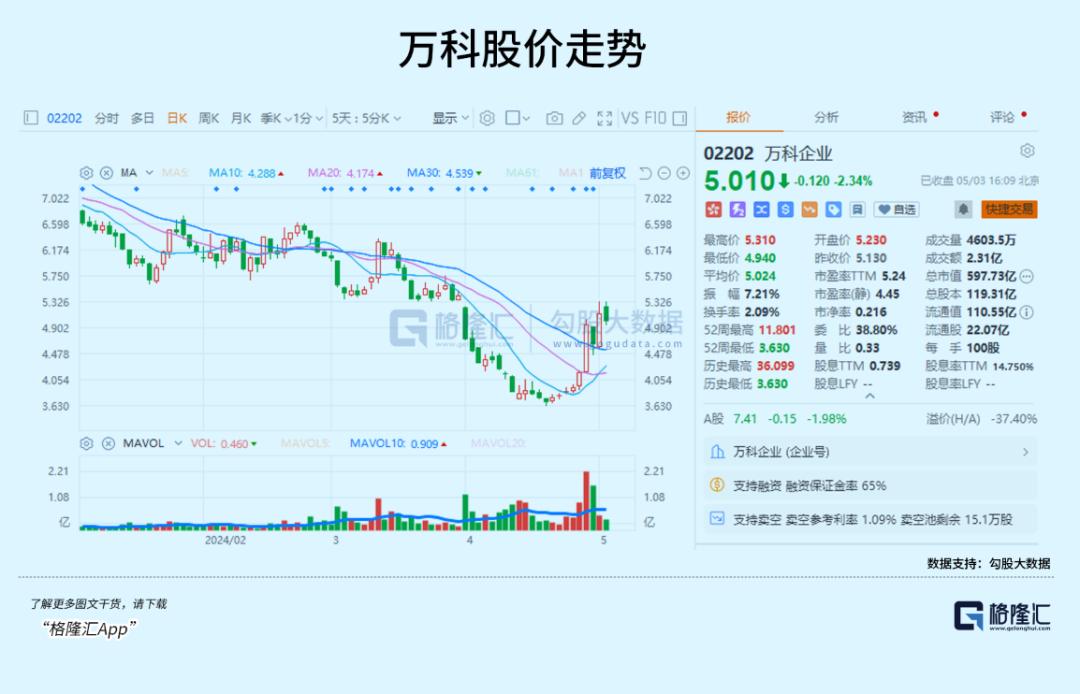The image size is (1080, 694).
Task: Open MA indicator settings gear
Action: [x=86, y=173]
